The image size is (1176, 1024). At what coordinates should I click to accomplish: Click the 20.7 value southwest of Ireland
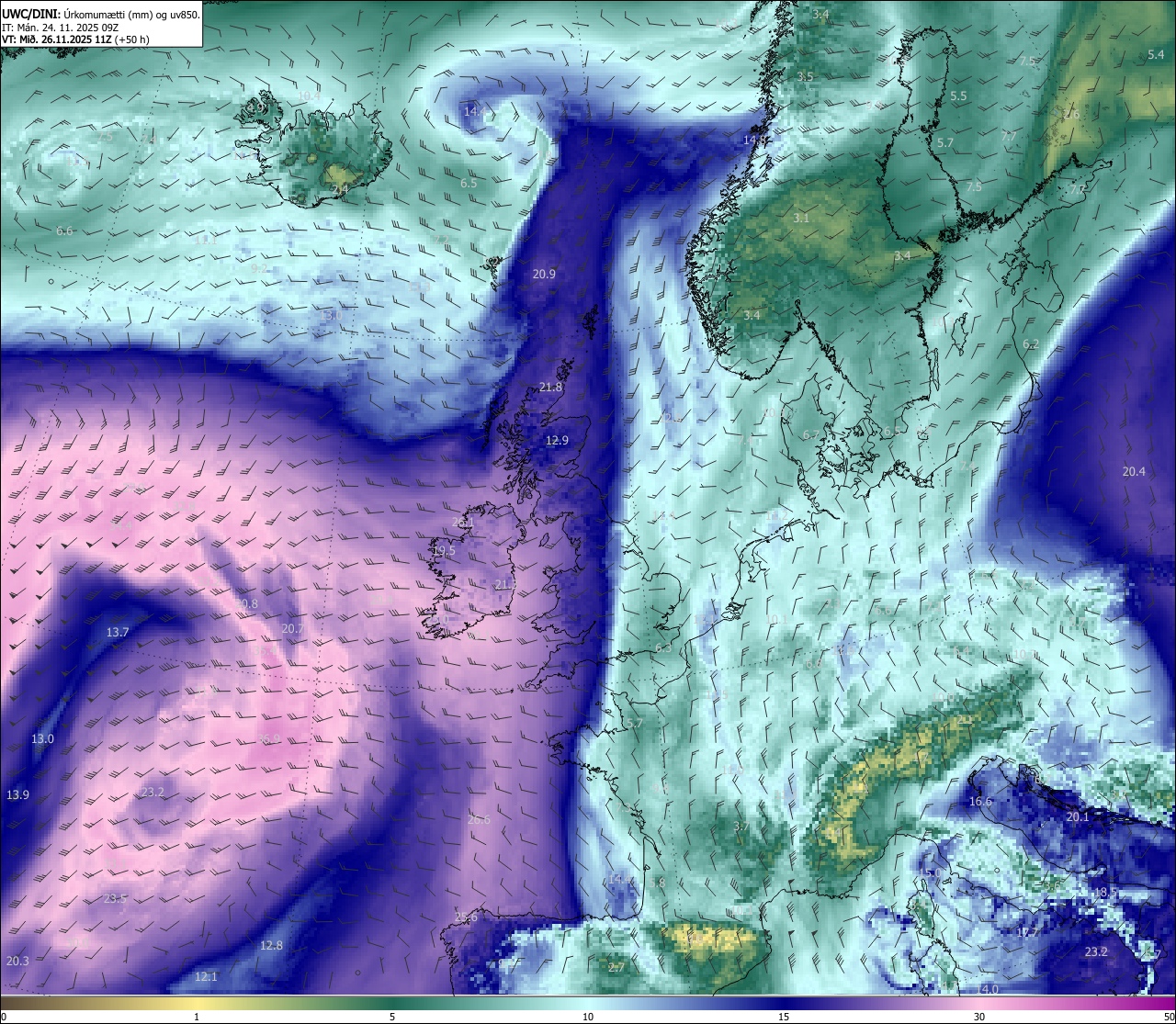point(292,629)
